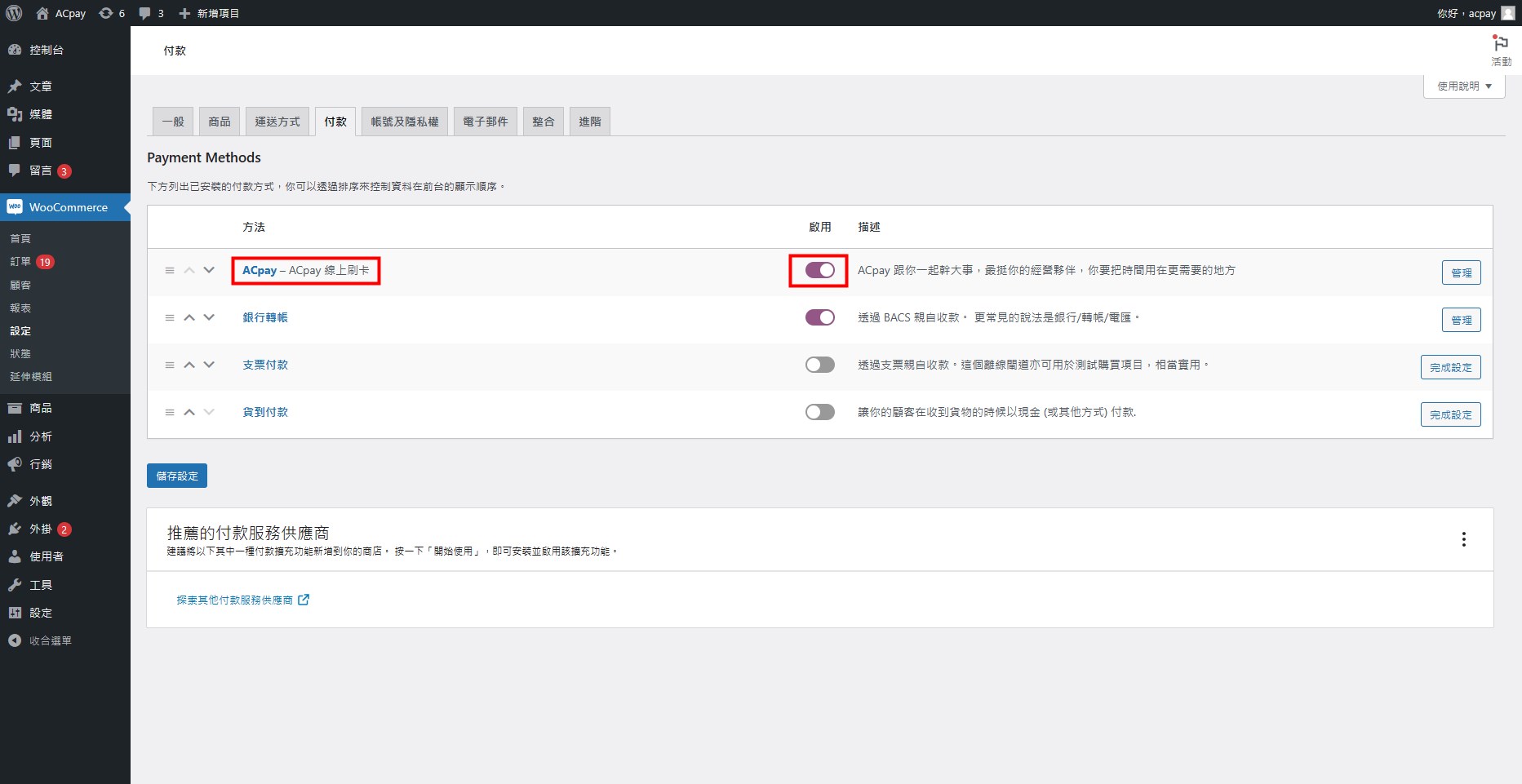Grab the drag handle of 支票付款 row
The width and height of the screenshot is (1522, 784).
[x=170, y=365]
